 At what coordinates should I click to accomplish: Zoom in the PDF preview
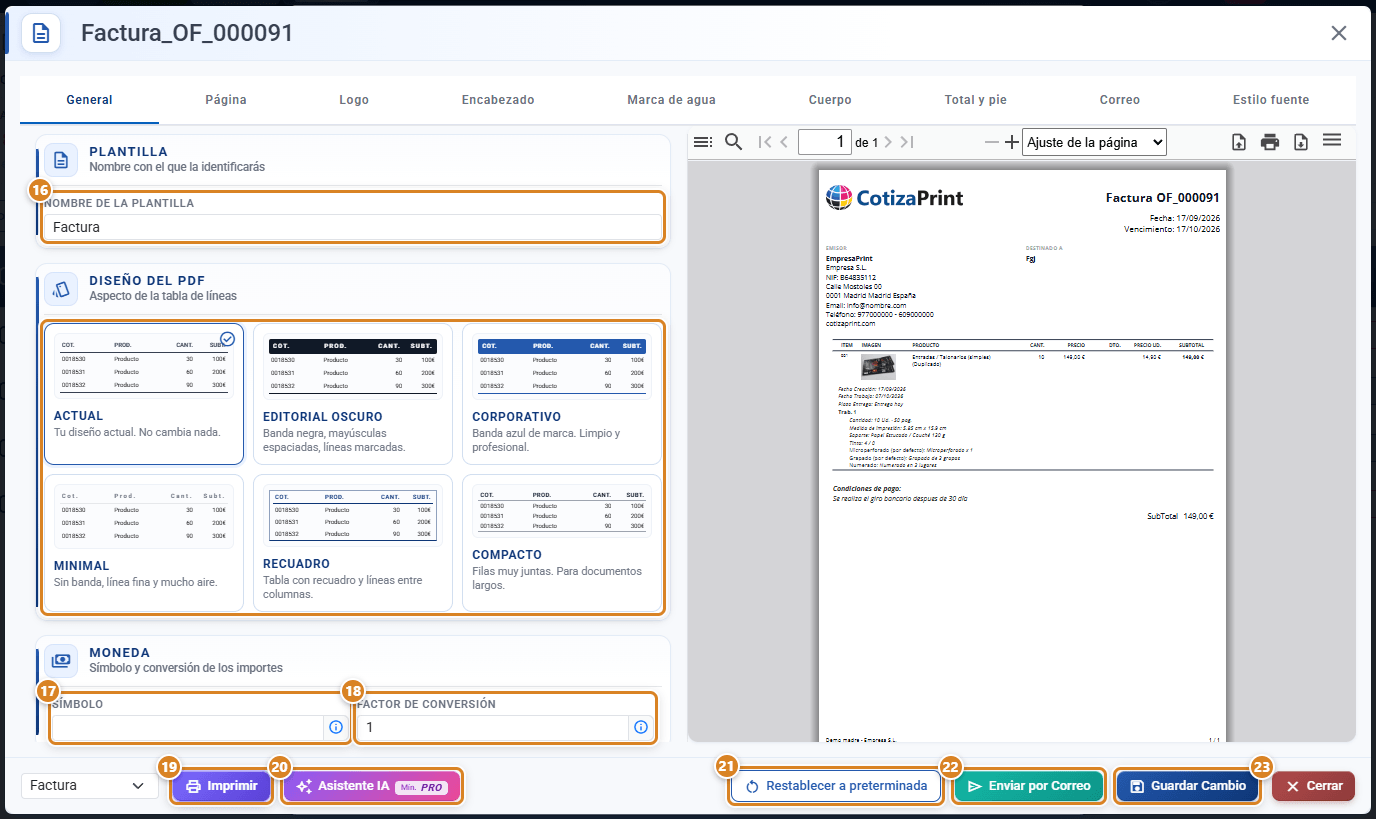pyautogui.click(x=1012, y=142)
